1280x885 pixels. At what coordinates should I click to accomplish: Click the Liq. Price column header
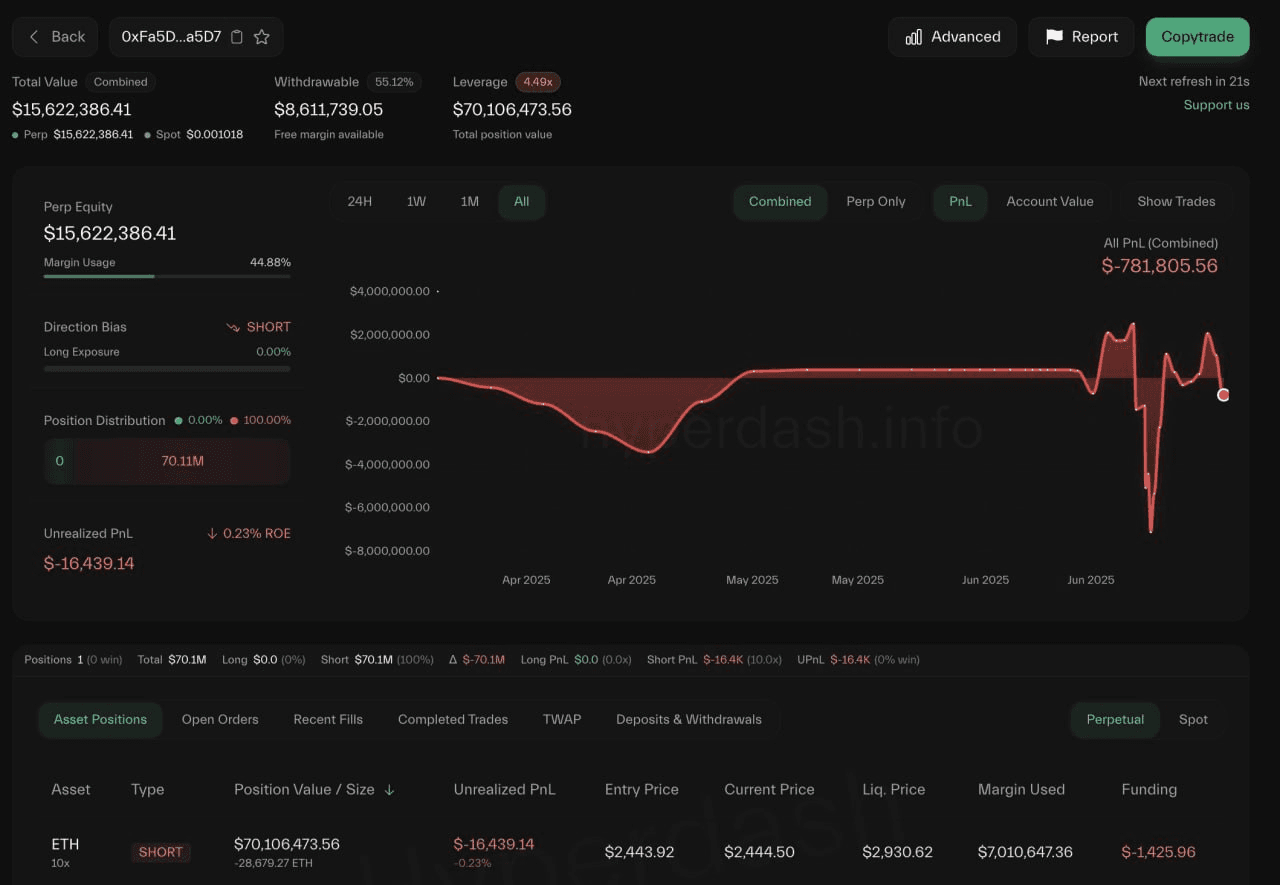click(x=894, y=790)
